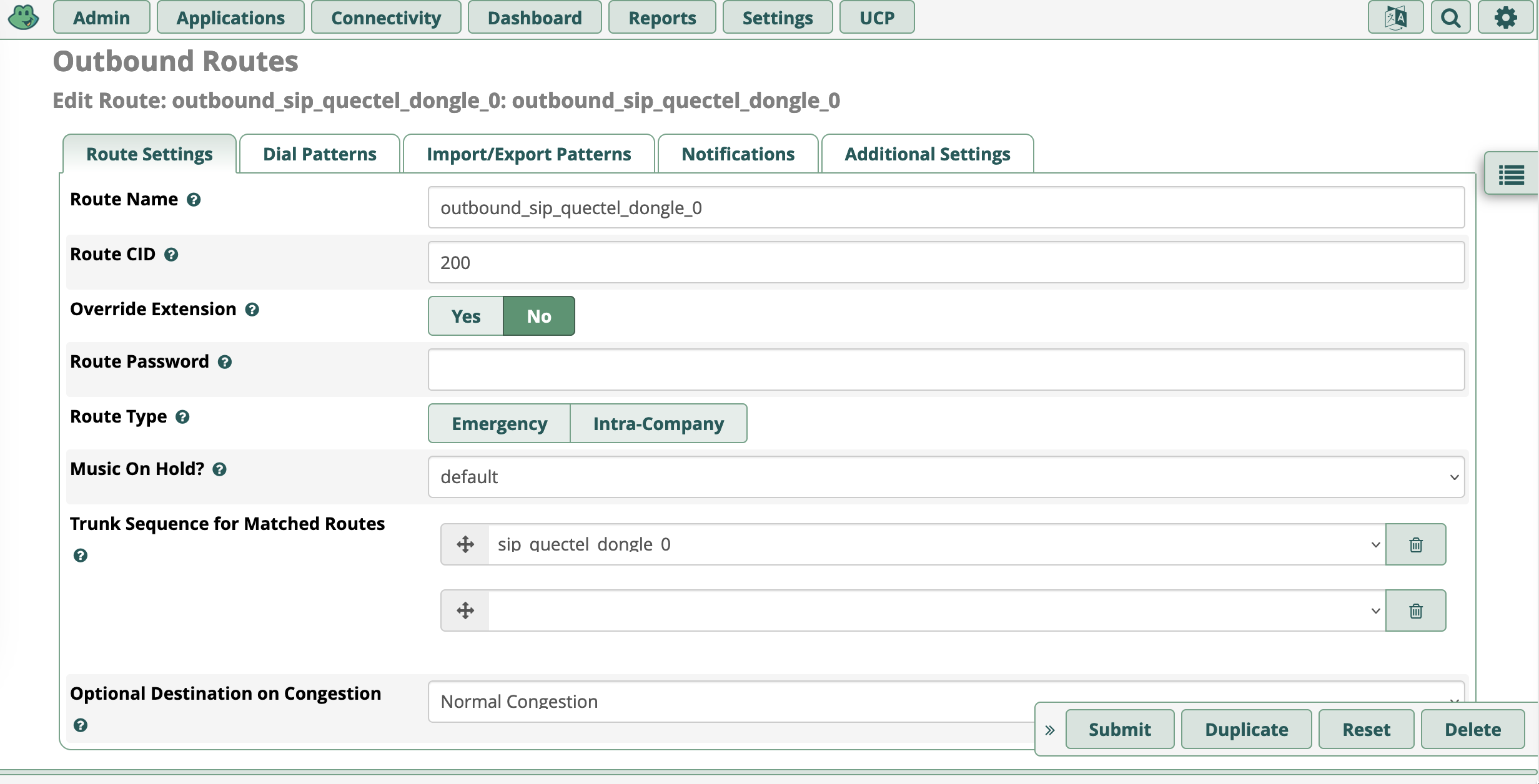
Task: Open the Notifications tab
Action: 738,154
